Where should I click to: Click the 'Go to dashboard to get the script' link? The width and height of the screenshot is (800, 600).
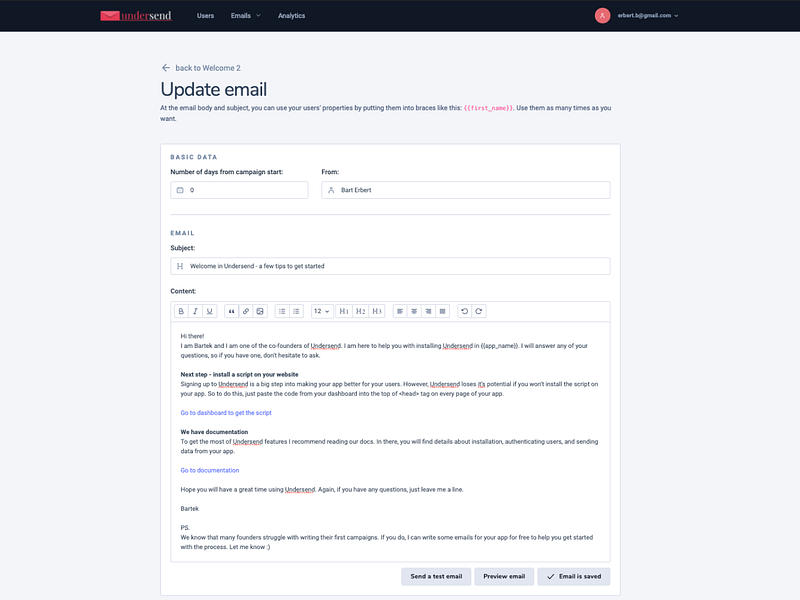(226, 413)
